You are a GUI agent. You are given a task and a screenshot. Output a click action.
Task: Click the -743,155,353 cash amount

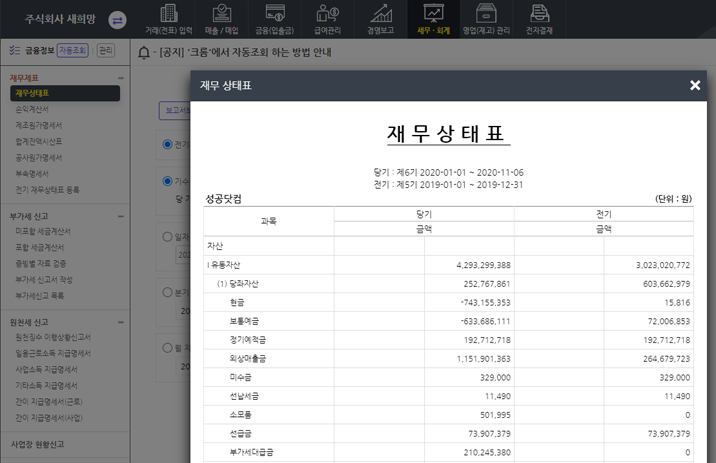(x=485, y=302)
